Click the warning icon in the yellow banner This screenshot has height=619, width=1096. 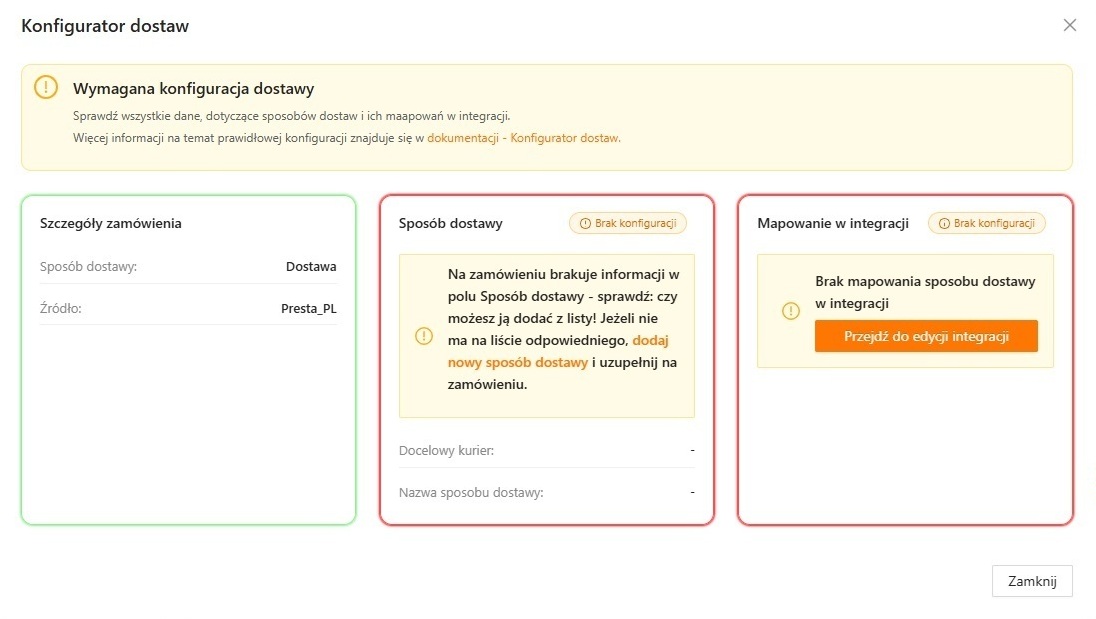[x=46, y=87]
